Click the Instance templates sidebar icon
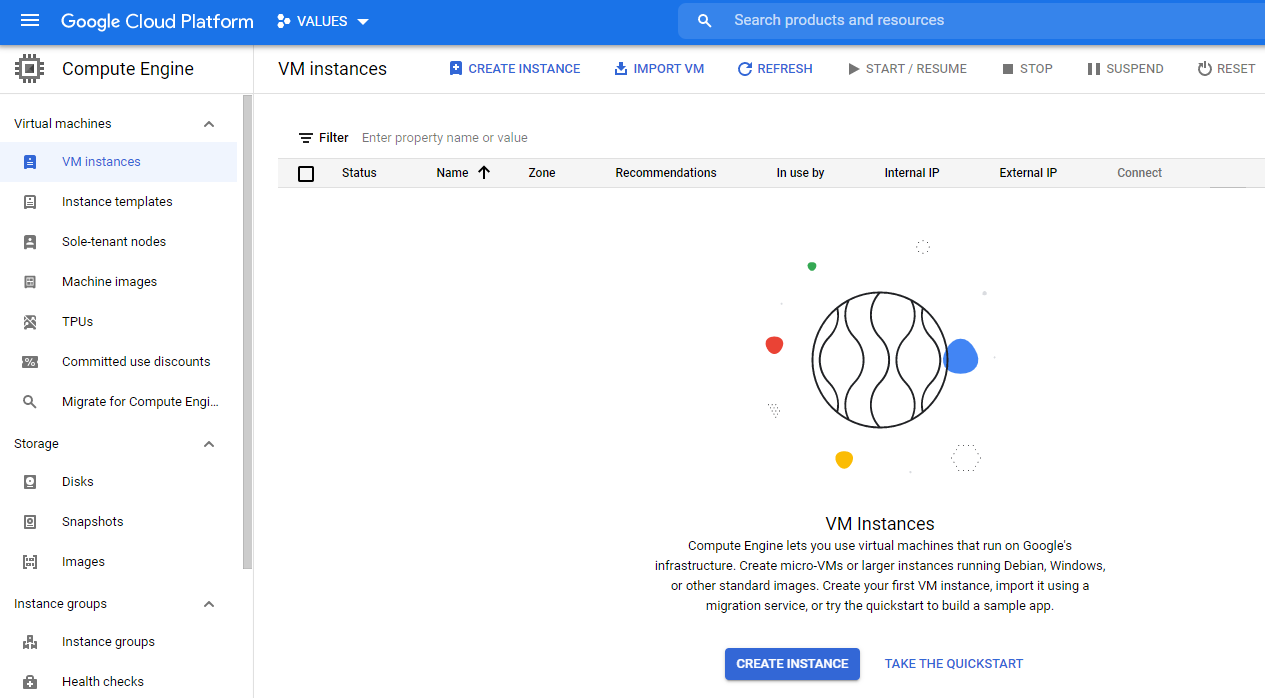Screen dimensions: 1265x698 coord(30,202)
